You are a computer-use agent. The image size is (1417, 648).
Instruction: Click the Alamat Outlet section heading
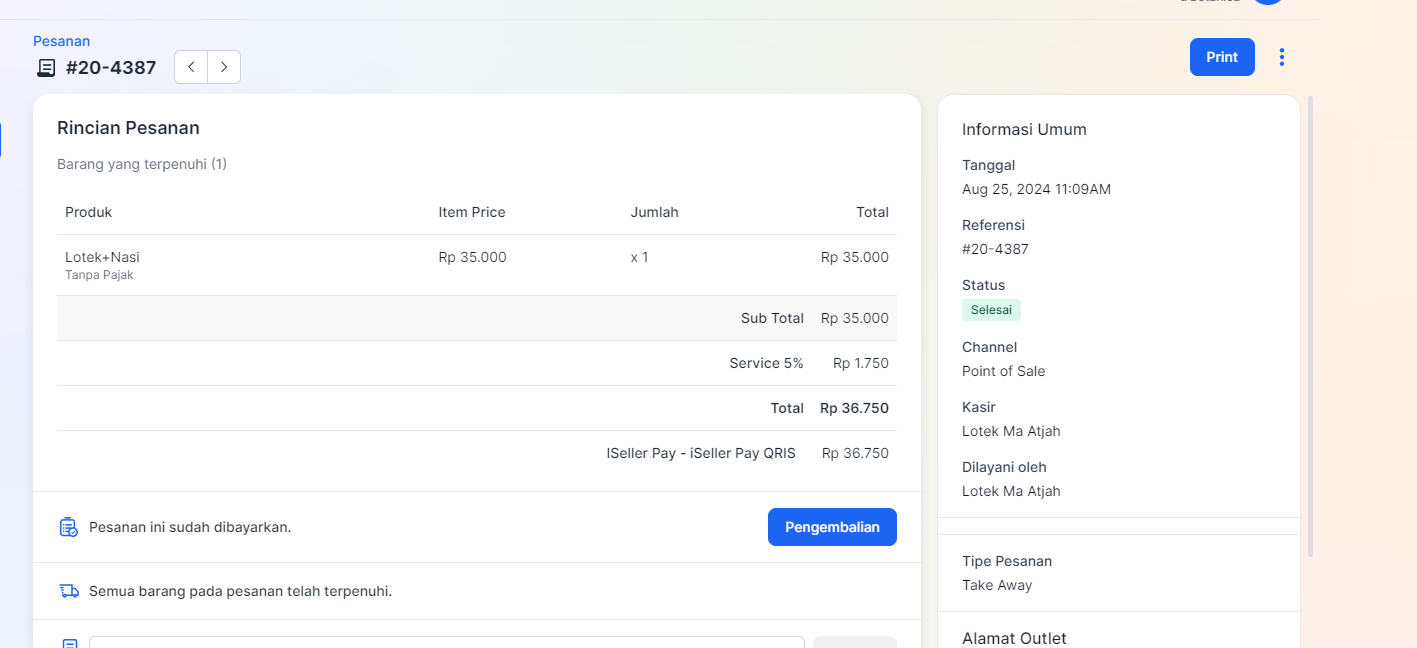pyautogui.click(x=1014, y=638)
